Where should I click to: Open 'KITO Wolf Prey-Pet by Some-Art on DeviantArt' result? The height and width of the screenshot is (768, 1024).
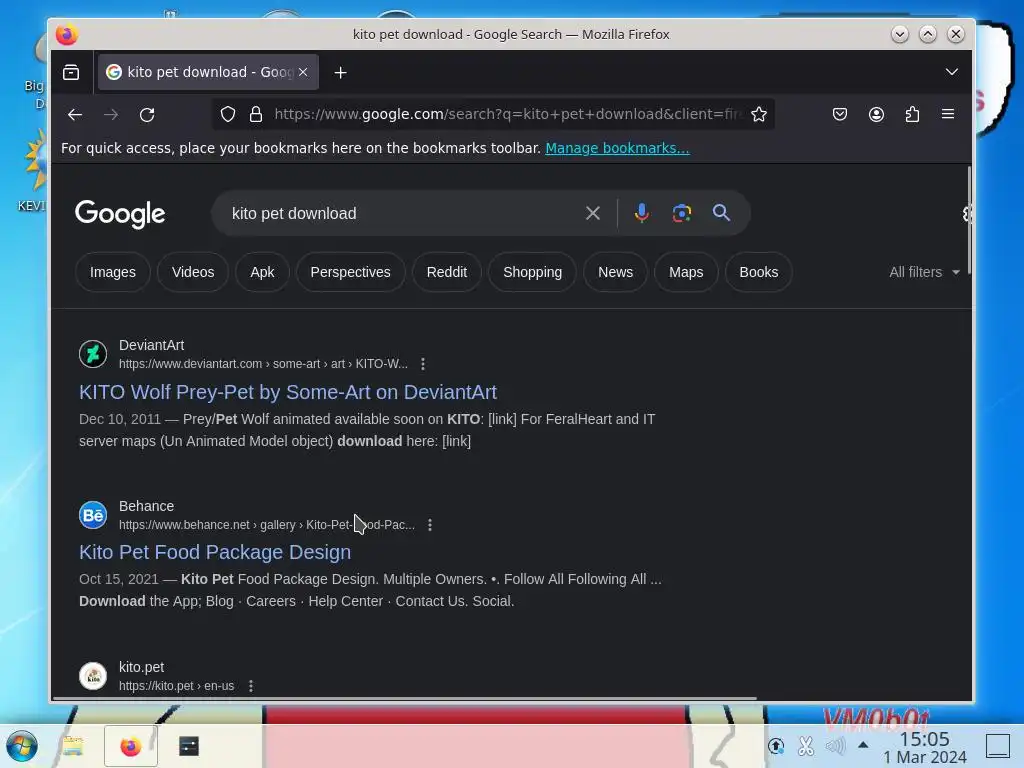(x=288, y=392)
